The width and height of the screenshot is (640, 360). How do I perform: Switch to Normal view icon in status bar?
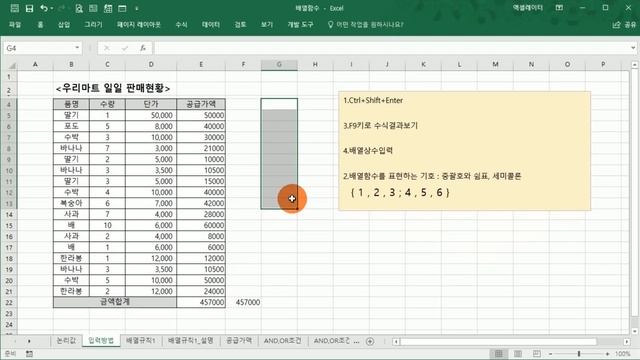498,354
